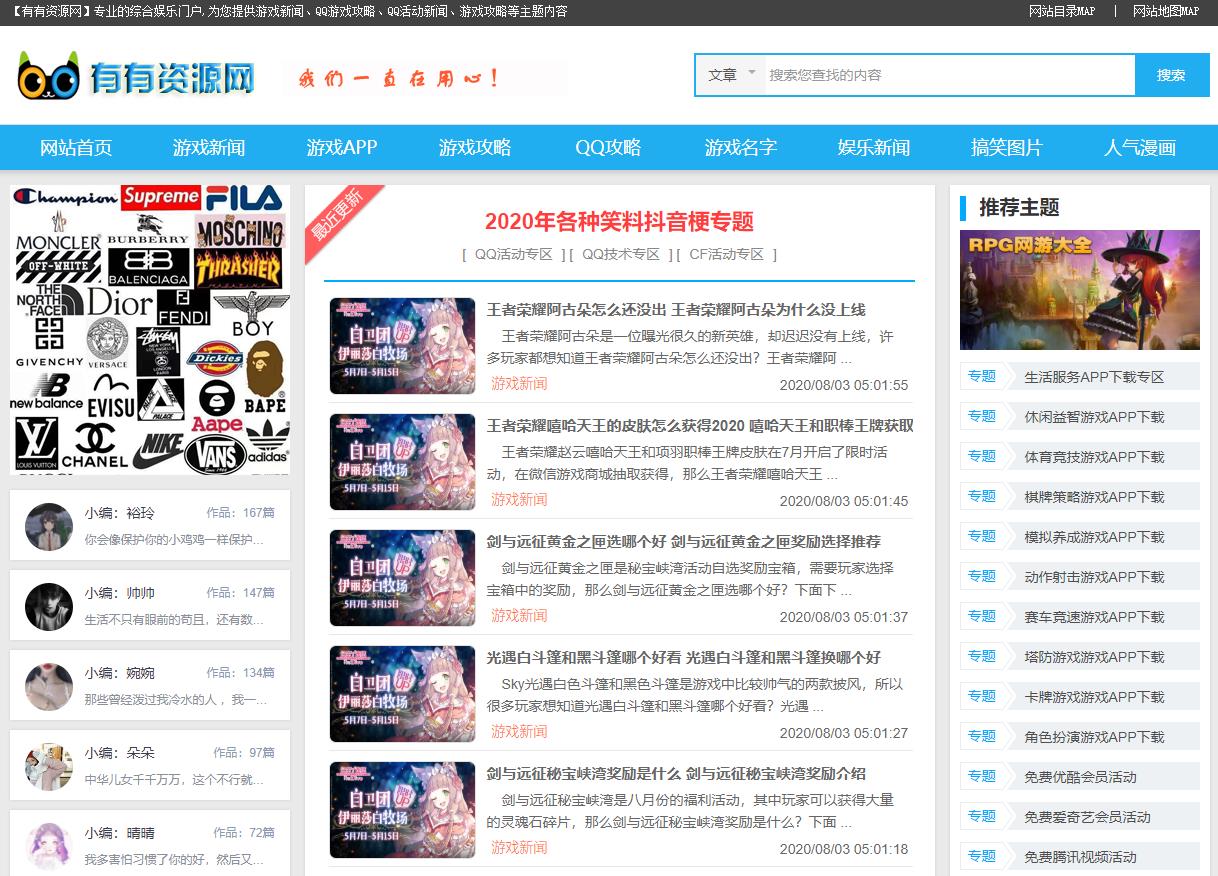Open the 文章 search type dropdown
Viewport: 1218px width, 876px height.
pos(731,75)
